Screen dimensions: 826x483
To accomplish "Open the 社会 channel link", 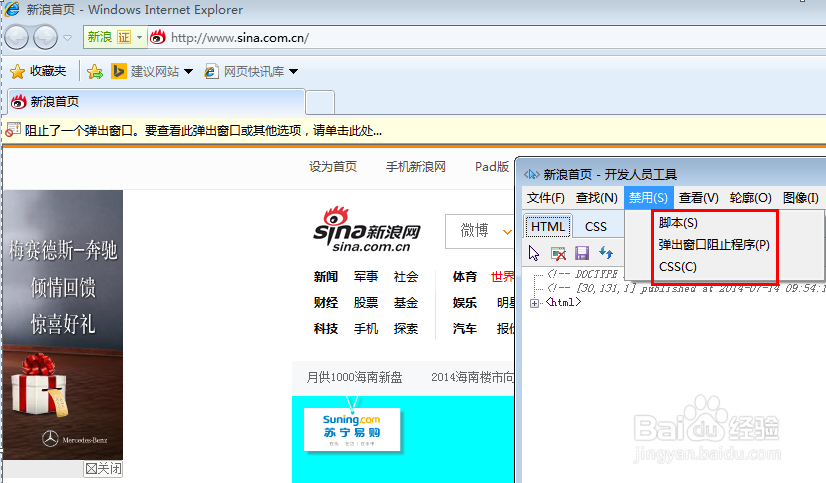I will click(x=406, y=277).
